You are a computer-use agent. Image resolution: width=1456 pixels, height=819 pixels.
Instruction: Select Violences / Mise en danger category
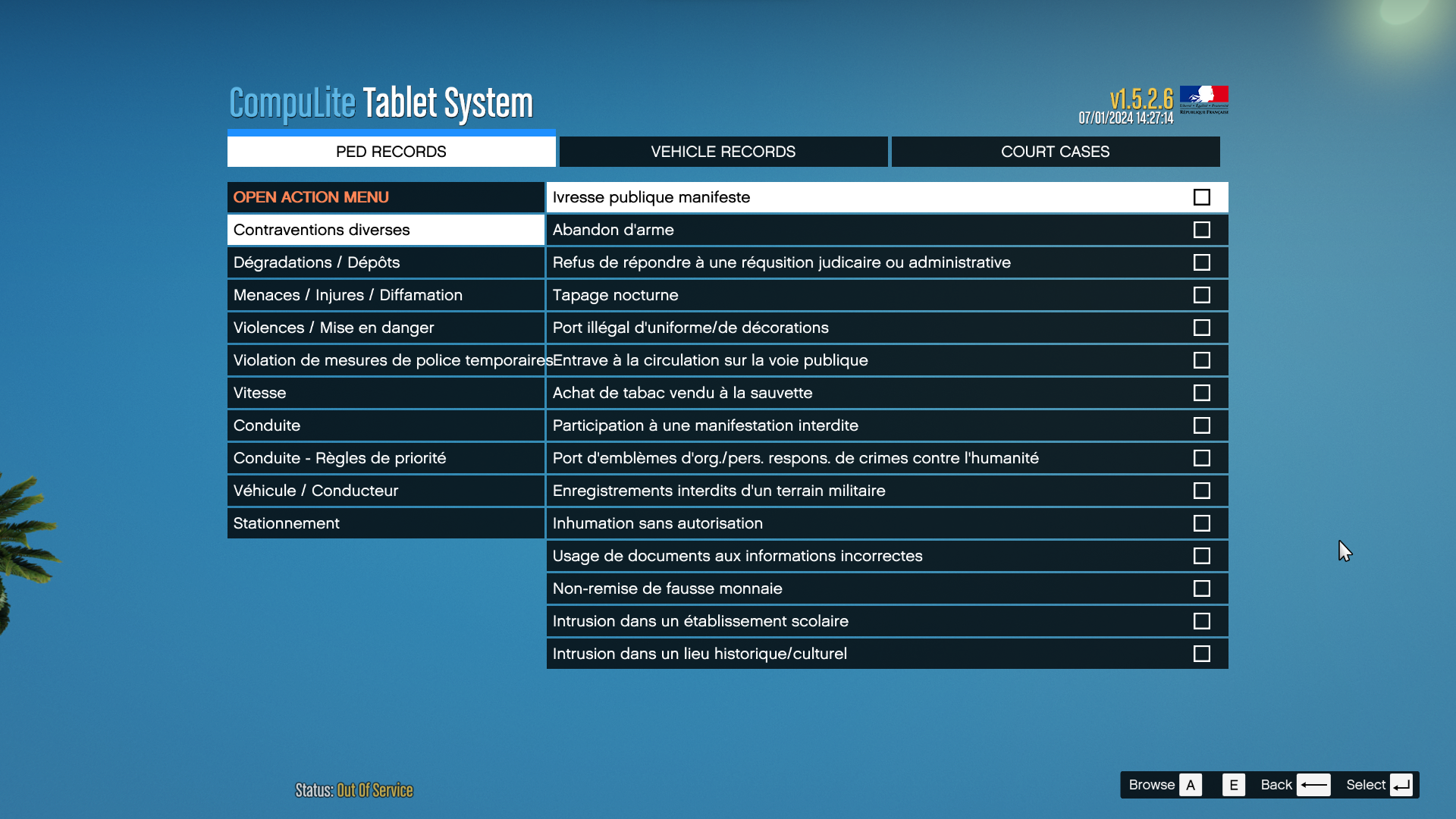385,328
